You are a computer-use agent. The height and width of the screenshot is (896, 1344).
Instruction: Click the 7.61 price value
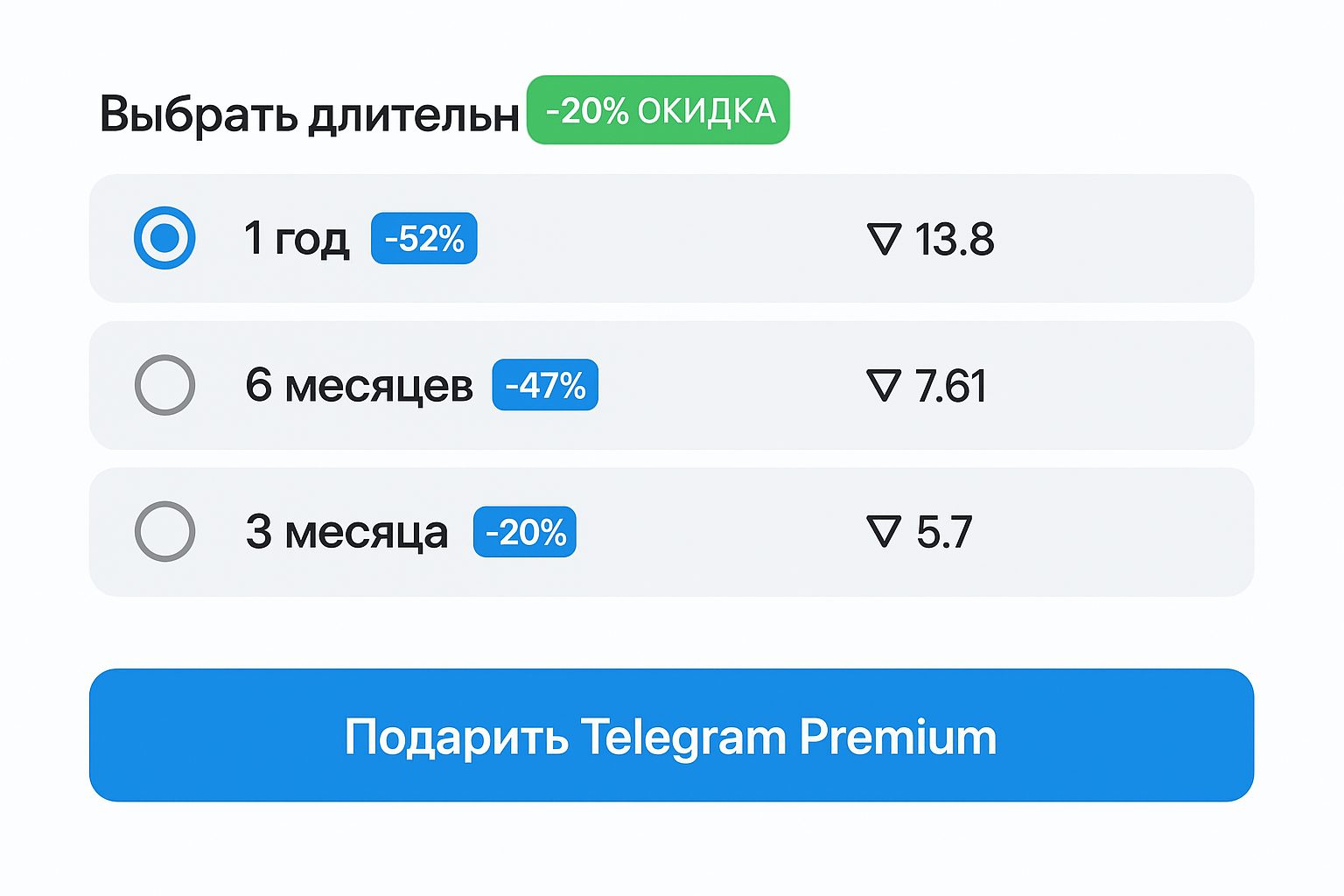(x=951, y=386)
